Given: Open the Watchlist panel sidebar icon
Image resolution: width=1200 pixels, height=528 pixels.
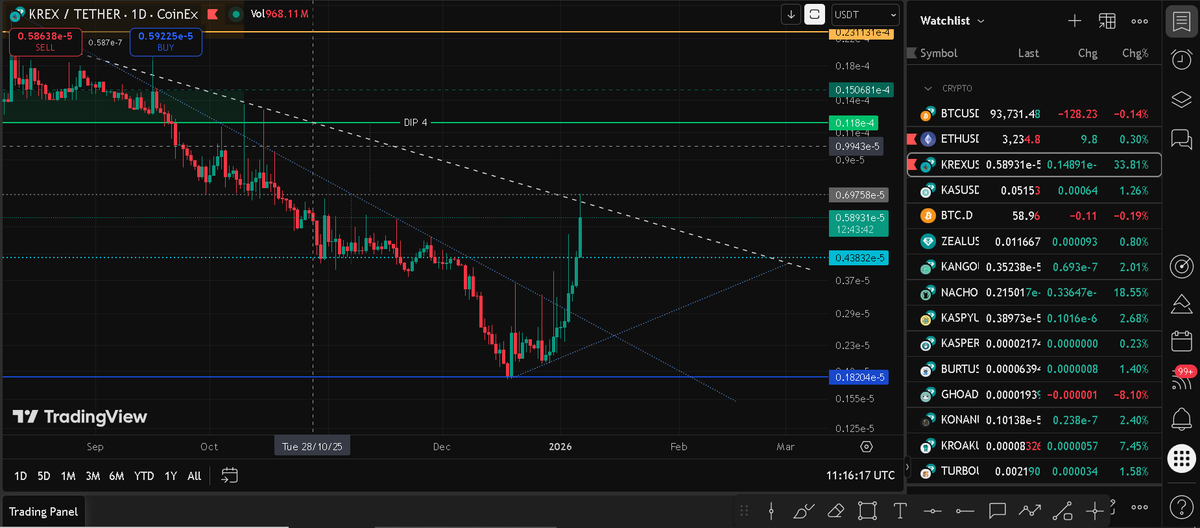Looking at the screenshot, I should (x=1181, y=21).
